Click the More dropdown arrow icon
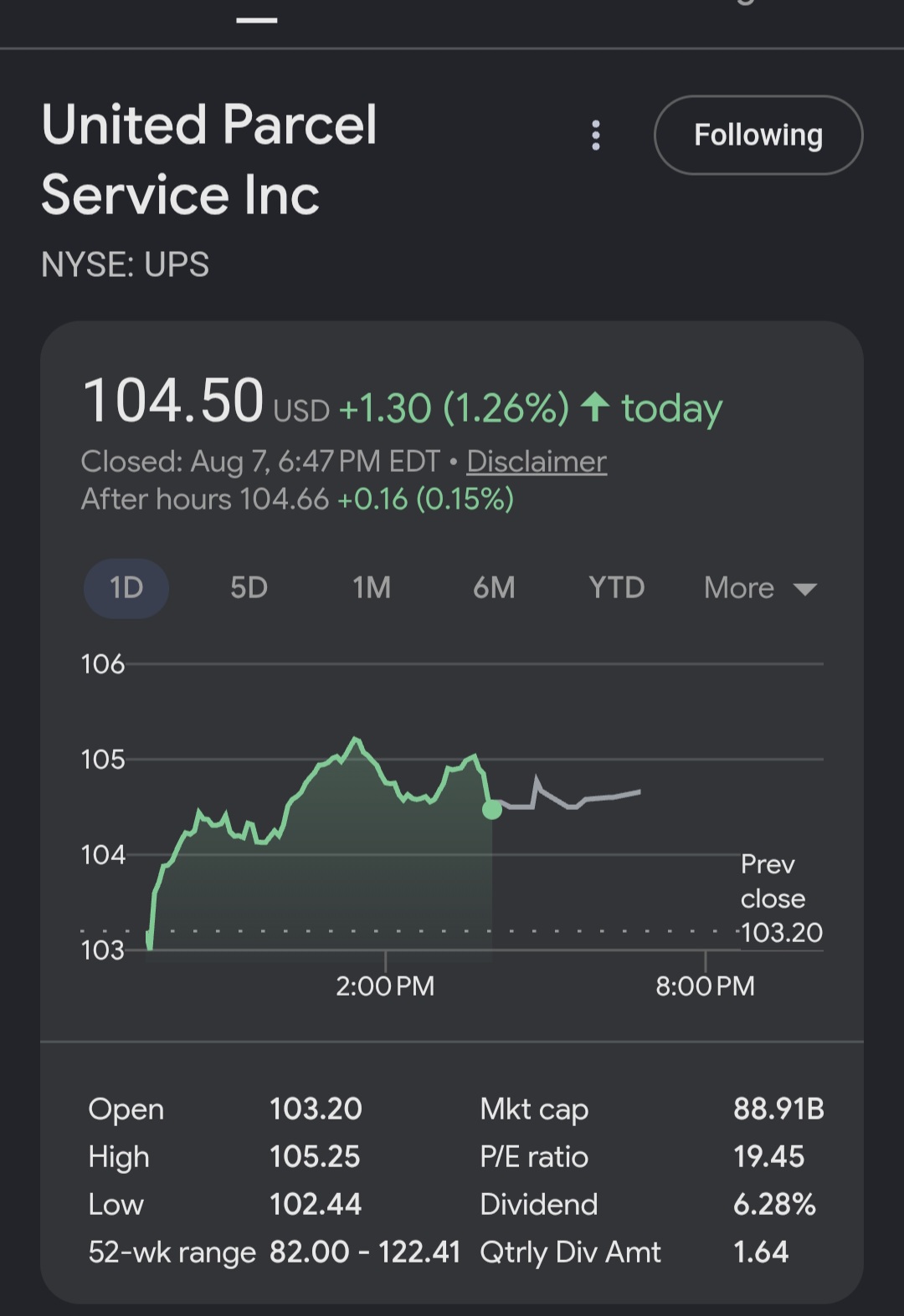The image size is (904, 1316). [805, 590]
